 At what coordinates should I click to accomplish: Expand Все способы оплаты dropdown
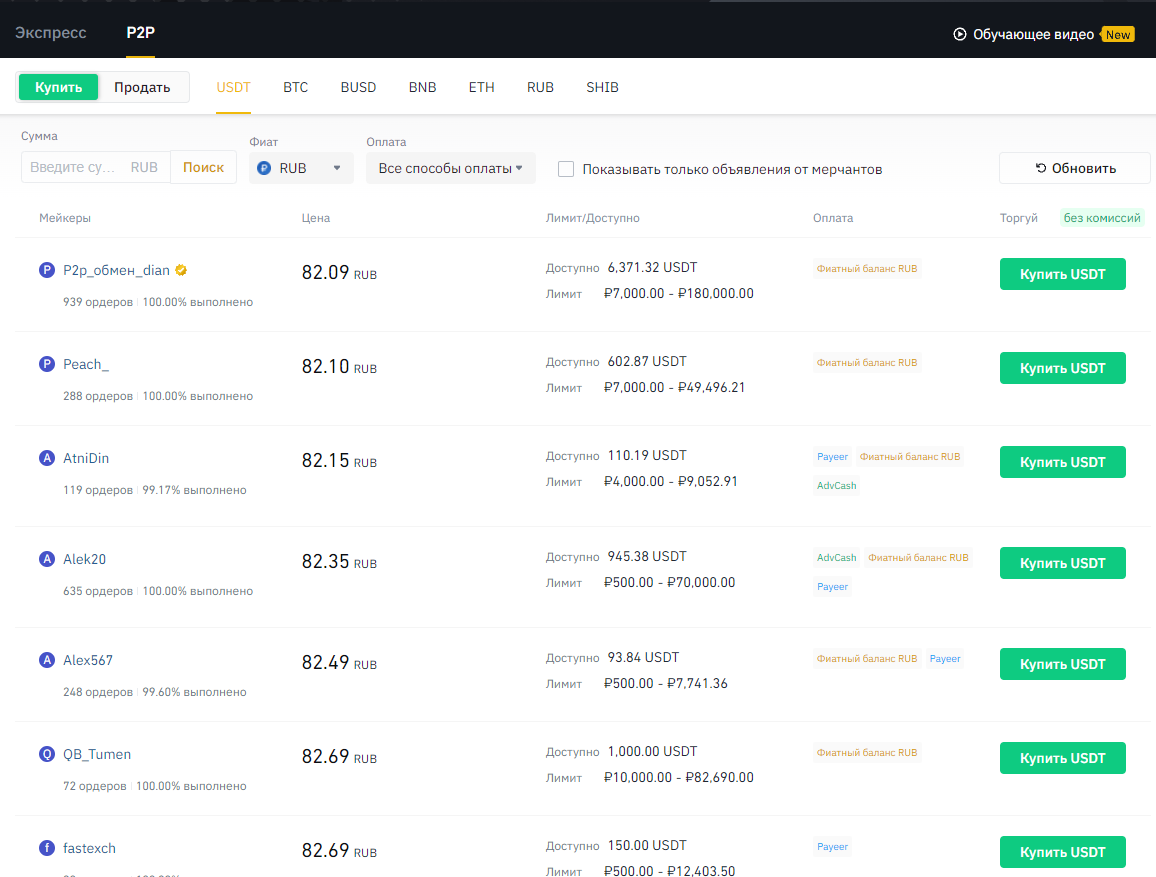pos(450,168)
